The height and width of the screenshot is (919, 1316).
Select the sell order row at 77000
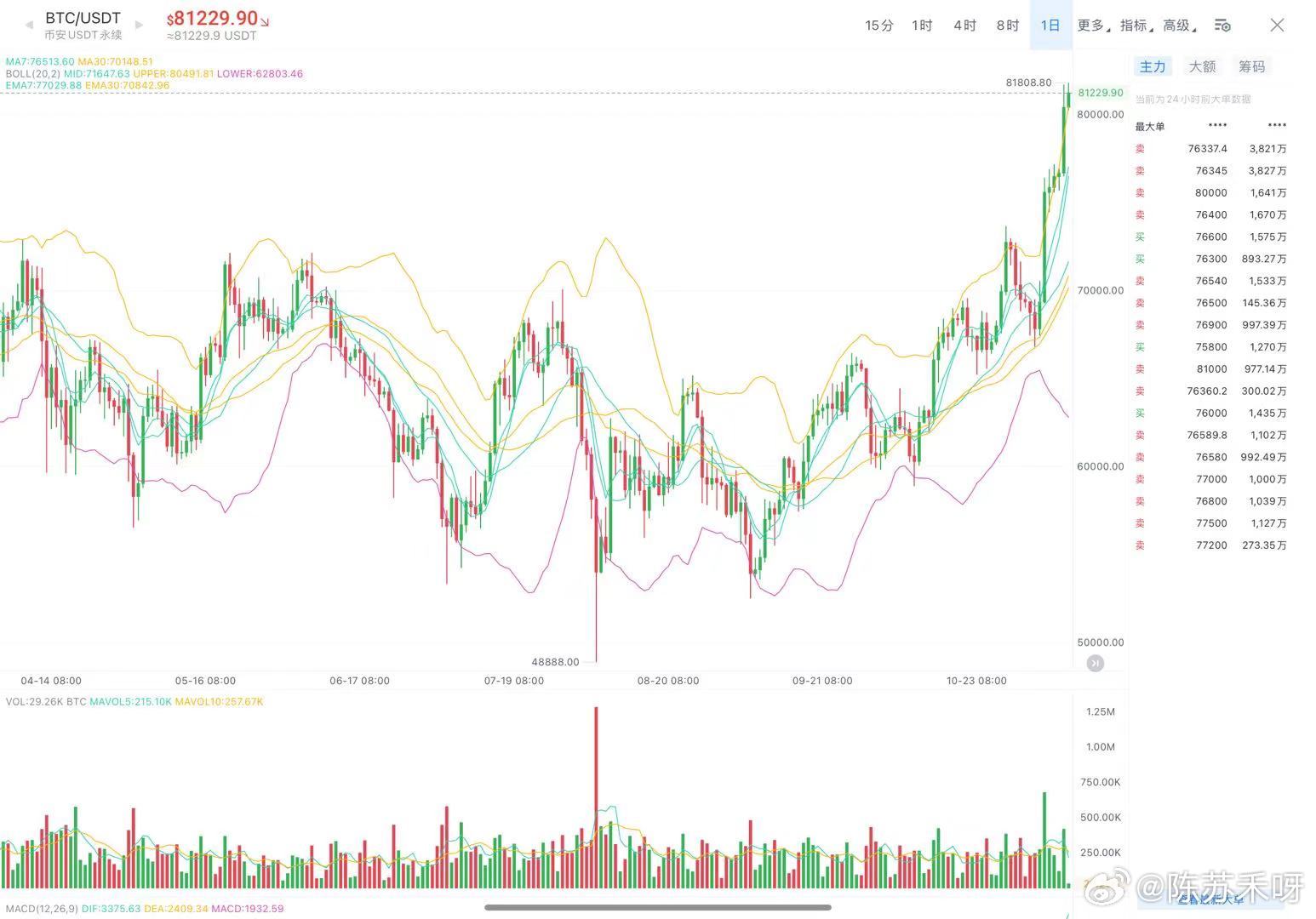[1210, 479]
